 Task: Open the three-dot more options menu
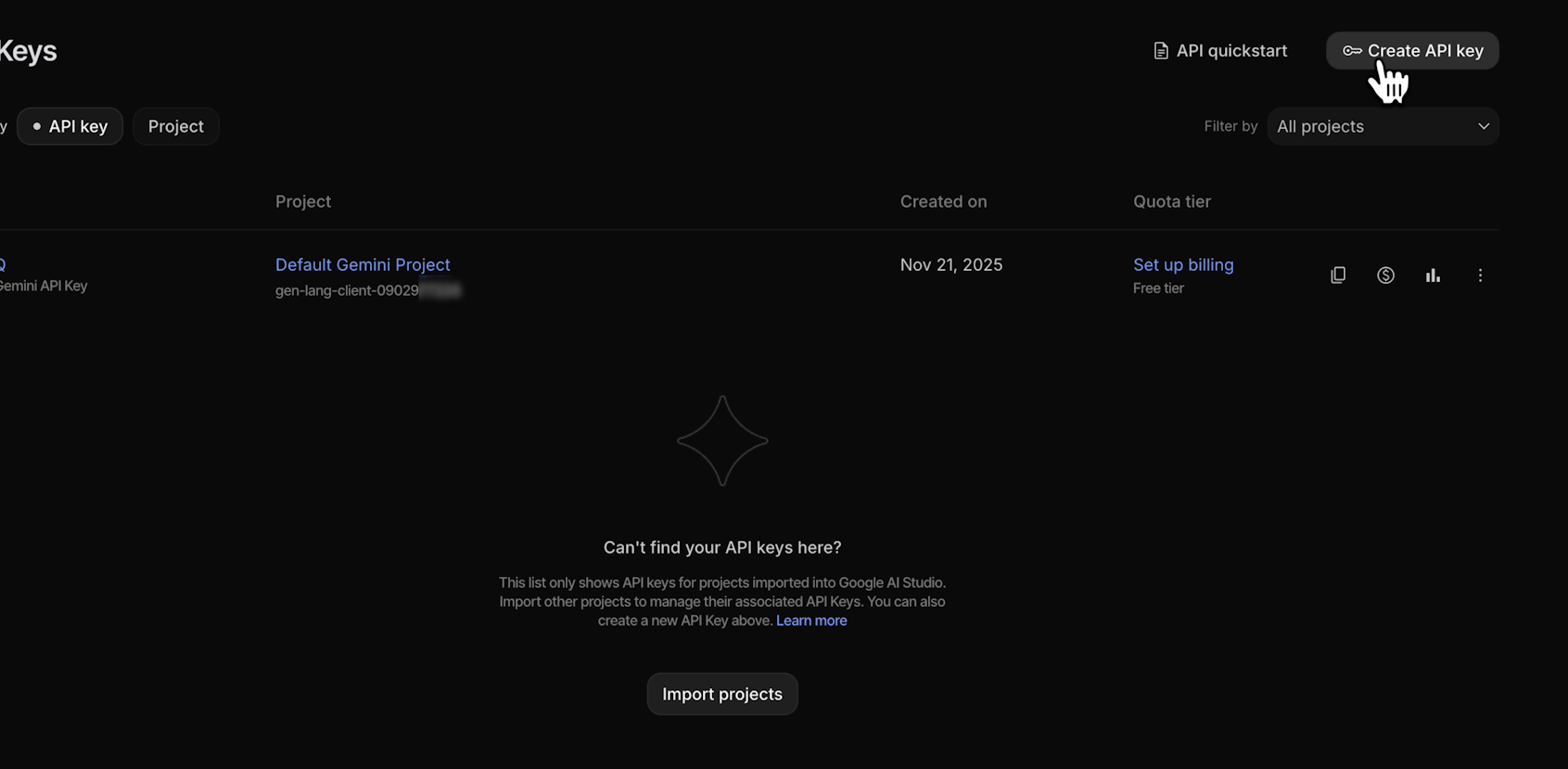(x=1480, y=275)
